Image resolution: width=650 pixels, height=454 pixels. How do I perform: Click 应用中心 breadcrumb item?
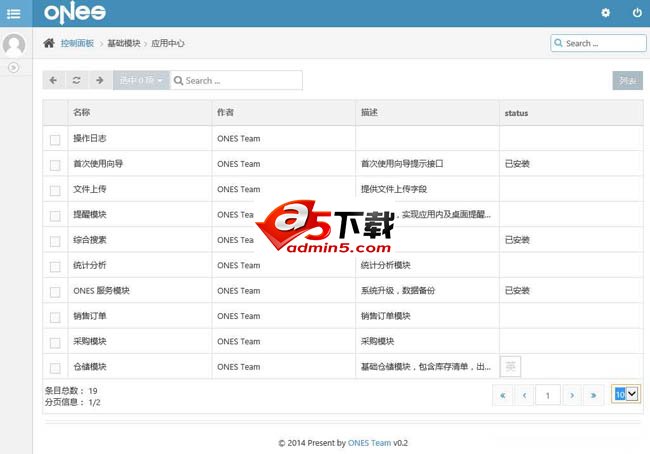pos(167,43)
